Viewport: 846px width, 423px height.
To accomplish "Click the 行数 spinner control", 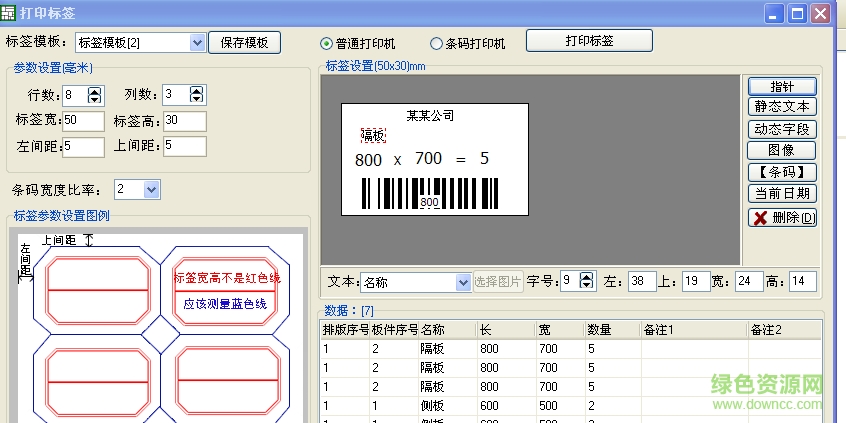I will click(x=95, y=95).
